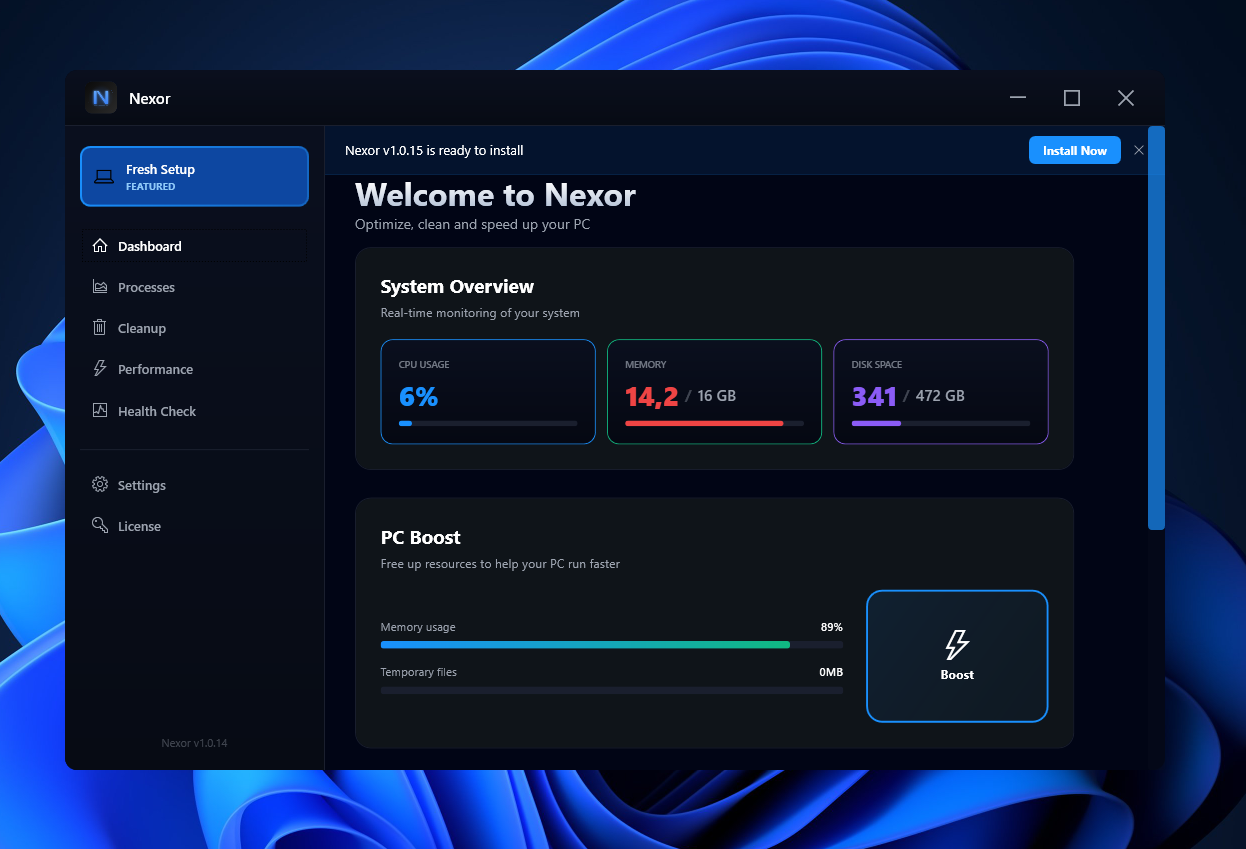Screen dimensions: 1246x849
Task: Click the lightning bolt icon on Boost
Action: tap(957, 645)
